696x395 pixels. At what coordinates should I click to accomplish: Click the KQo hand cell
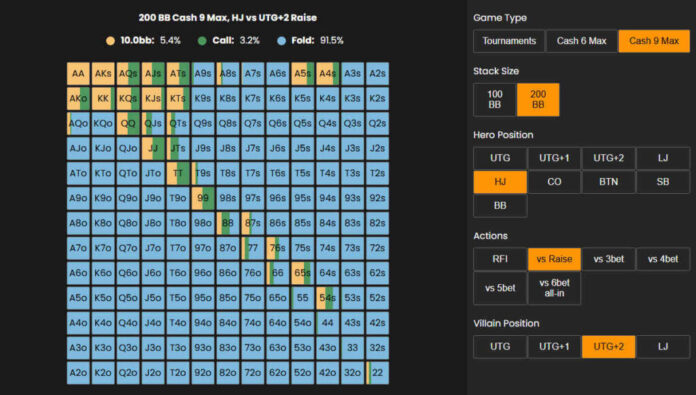click(x=103, y=123)
